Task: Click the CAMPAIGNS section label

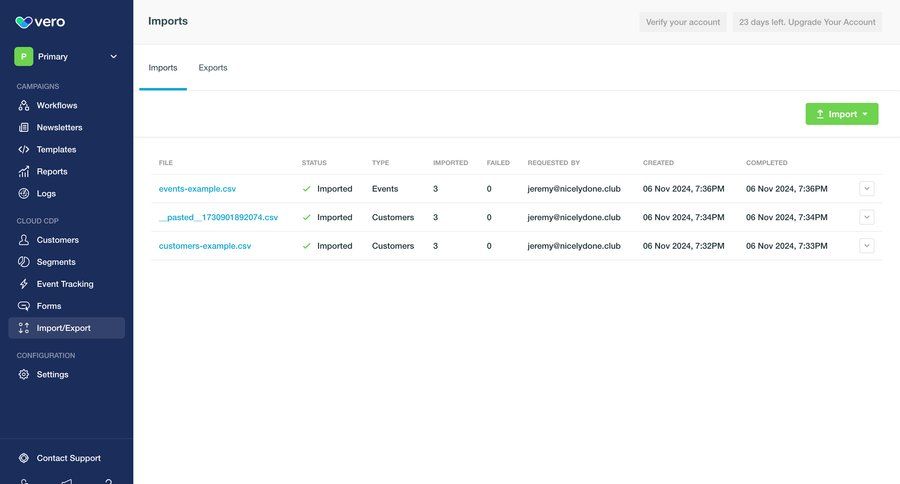Action: tap(38, 86)
